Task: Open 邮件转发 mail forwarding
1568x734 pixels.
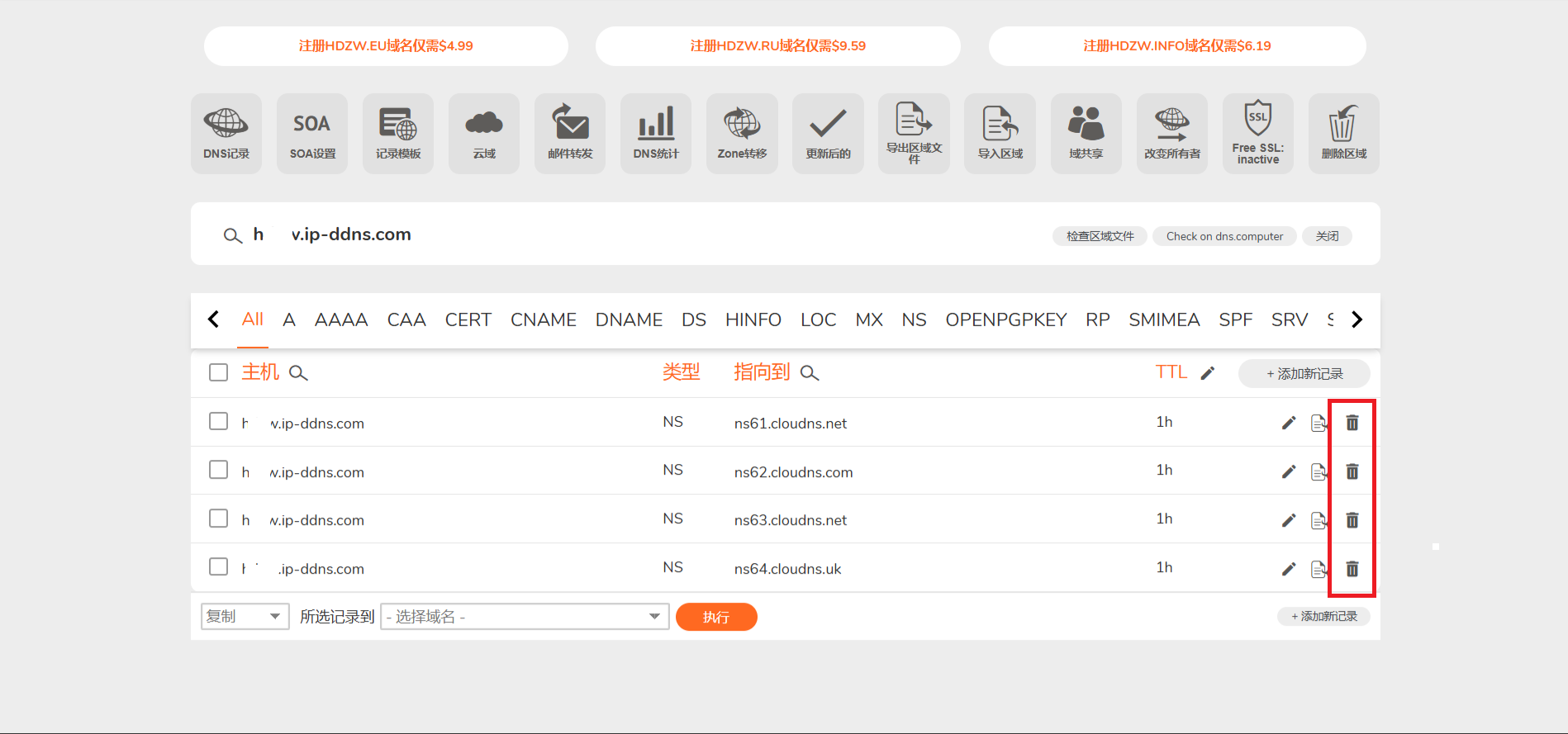Action: pos(570,133)
